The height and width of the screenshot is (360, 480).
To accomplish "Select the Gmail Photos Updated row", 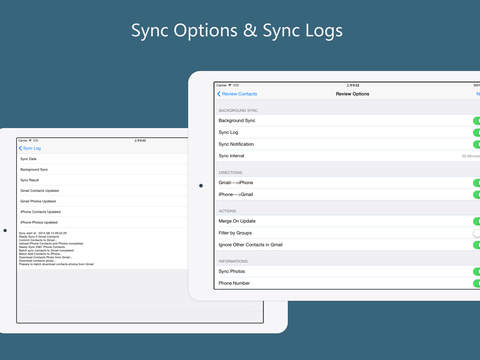I will point(102,201).
